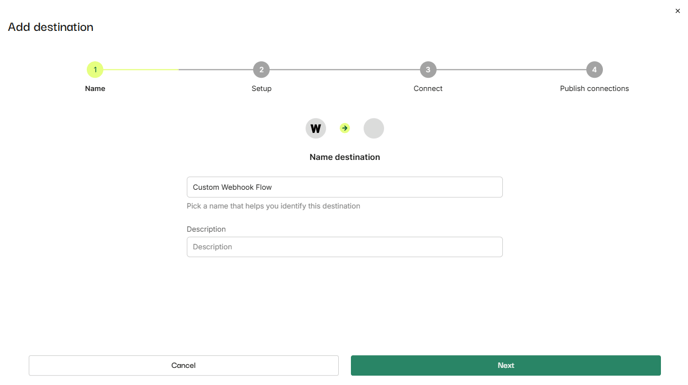
Task: Click the helper text below the name field
Action: tap(273, 206)
